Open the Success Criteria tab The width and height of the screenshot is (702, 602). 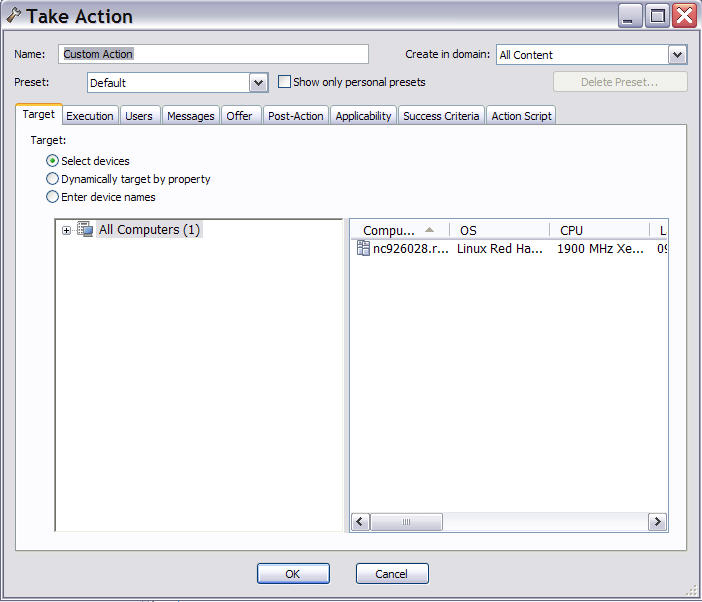coord(441,116)
